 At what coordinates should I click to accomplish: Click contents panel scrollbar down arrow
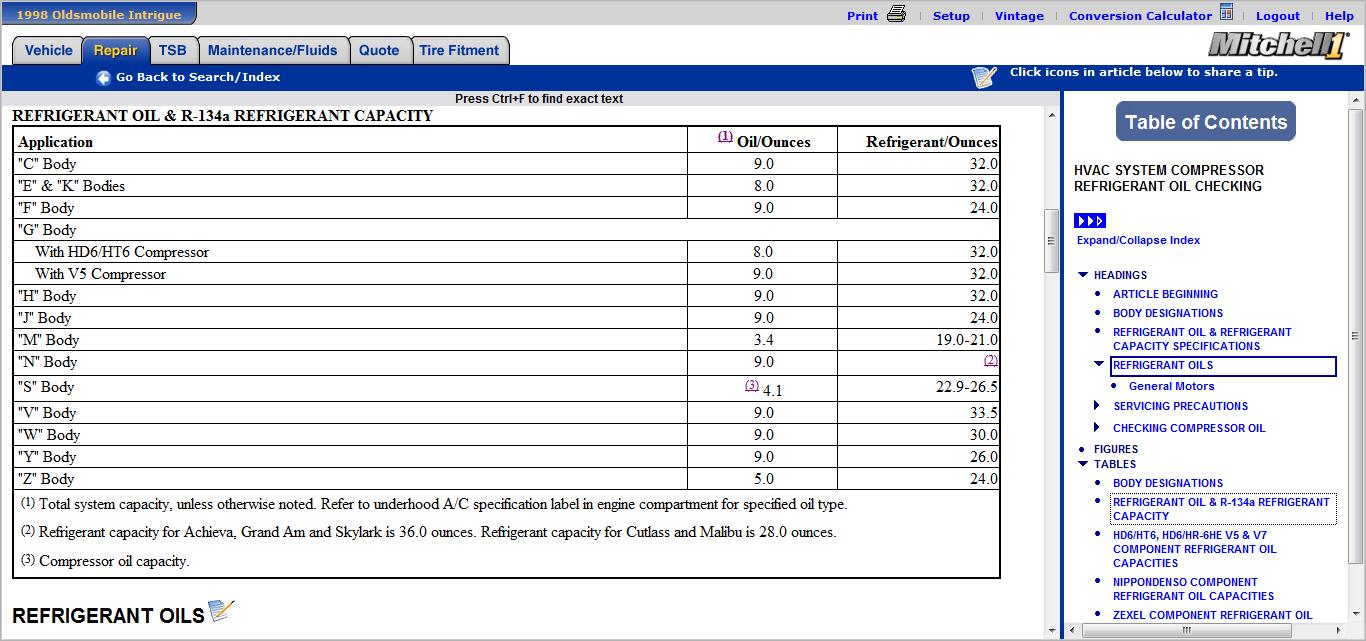click(1356, 612)
